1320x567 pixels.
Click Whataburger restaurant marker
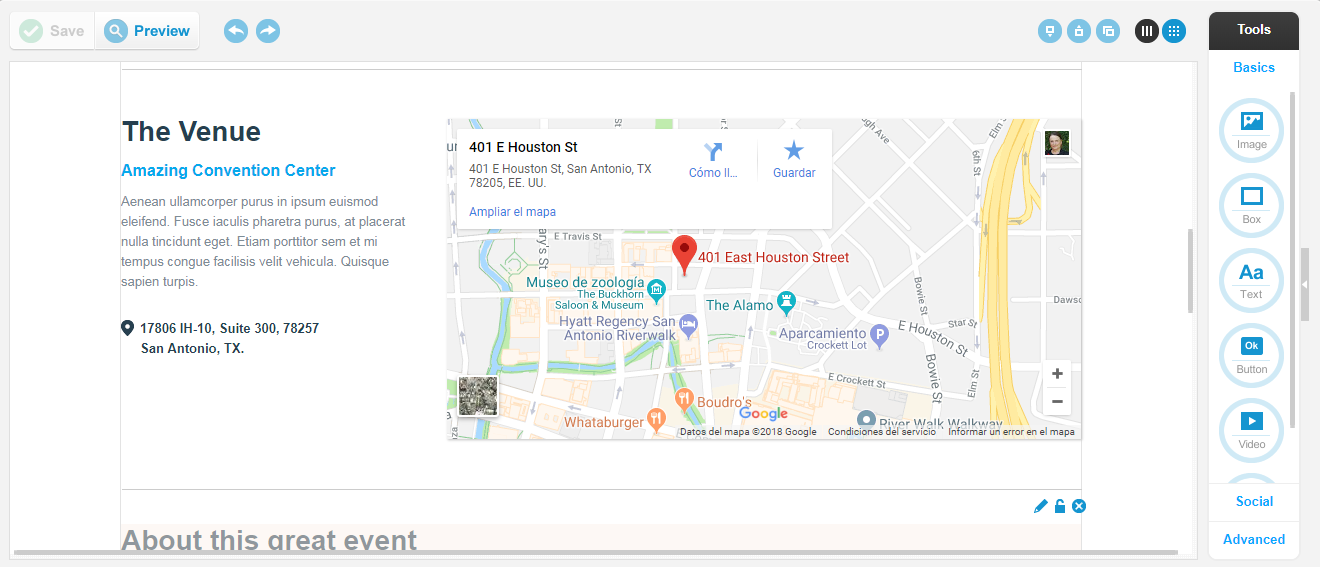coord(656,418)
